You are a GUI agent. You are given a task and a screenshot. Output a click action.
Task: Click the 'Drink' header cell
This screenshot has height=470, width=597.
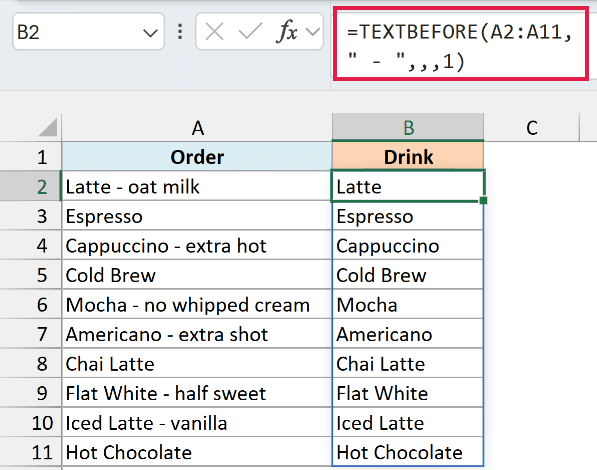(x=408, y=157)
